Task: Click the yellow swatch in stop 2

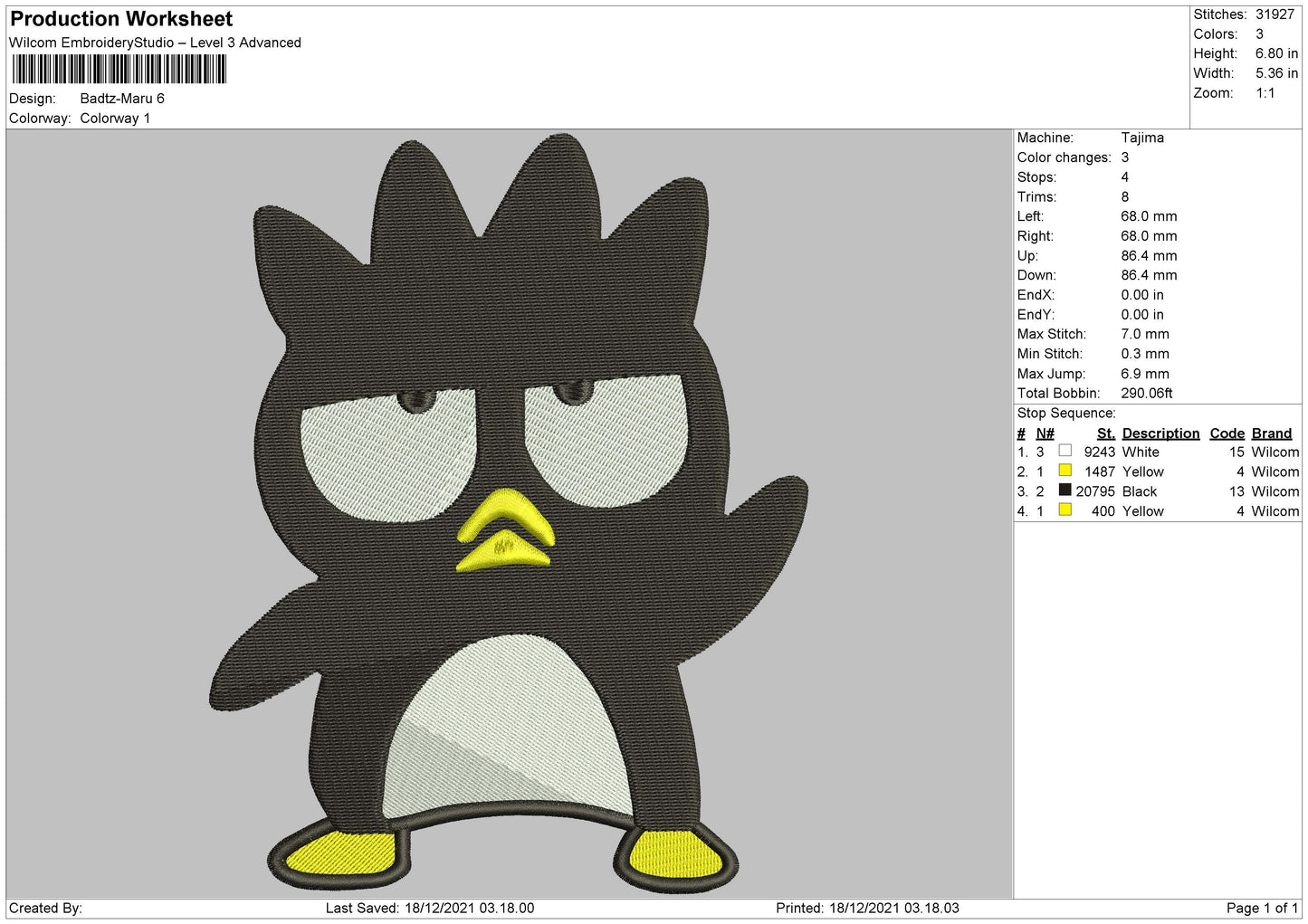Action: tap(1065, 471)
